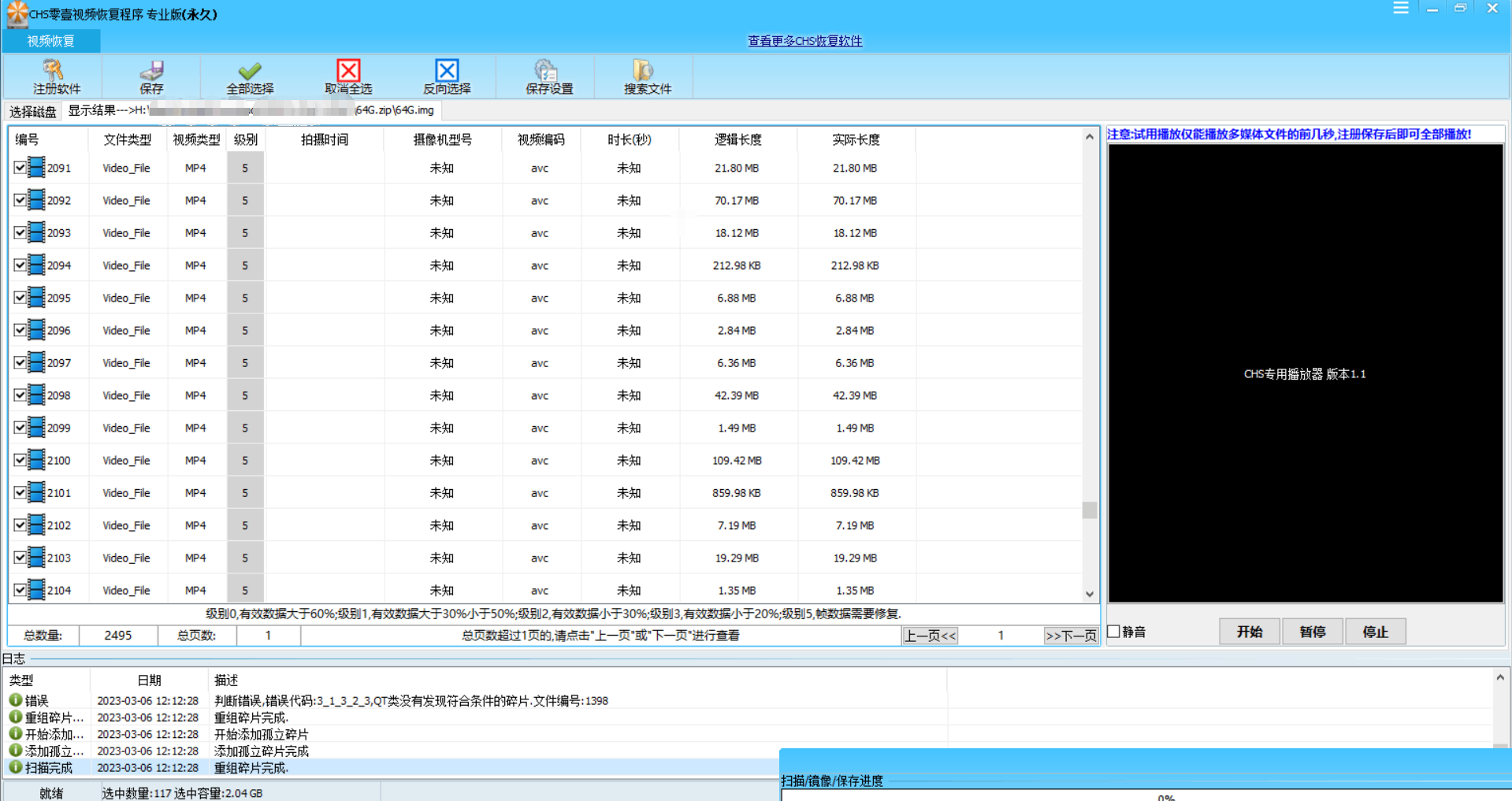
Task: Sort by the 文件类型 column header
Action: (x=128, y=139)
